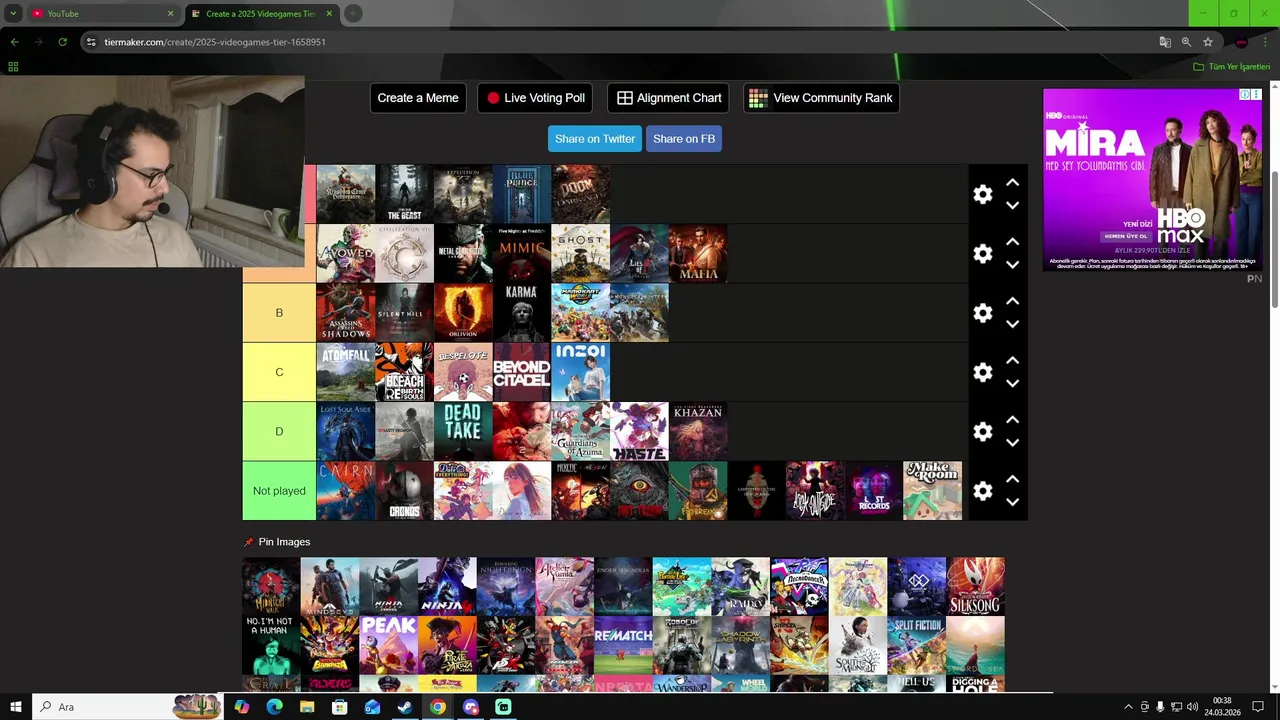The image size is (1280, 720).
Task: Share tier list on Twitter
Action: [x=595, y=139]
